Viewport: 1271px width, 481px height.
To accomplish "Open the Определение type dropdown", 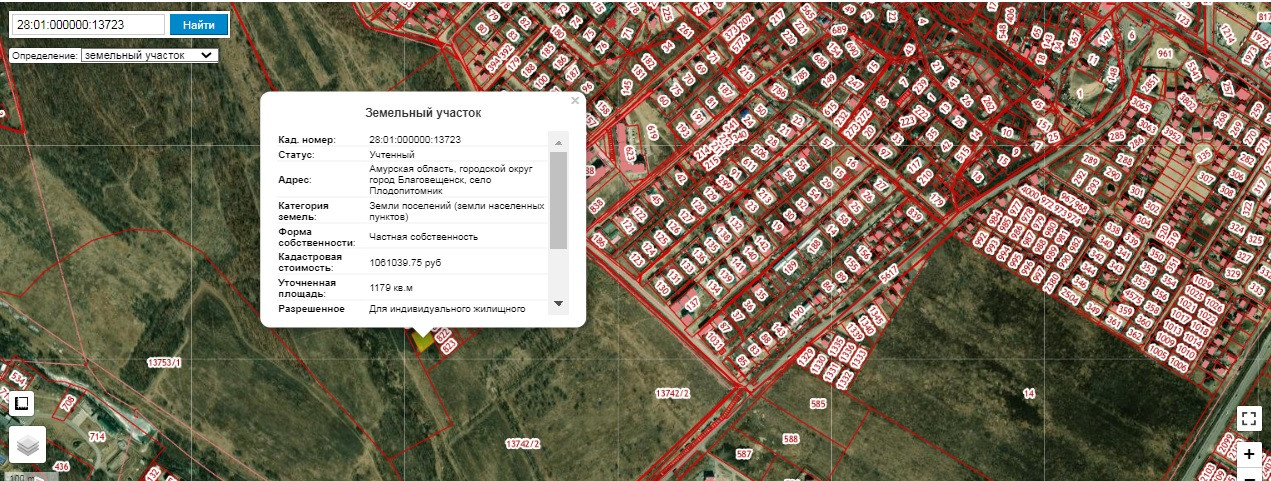I will pos(149,55).
